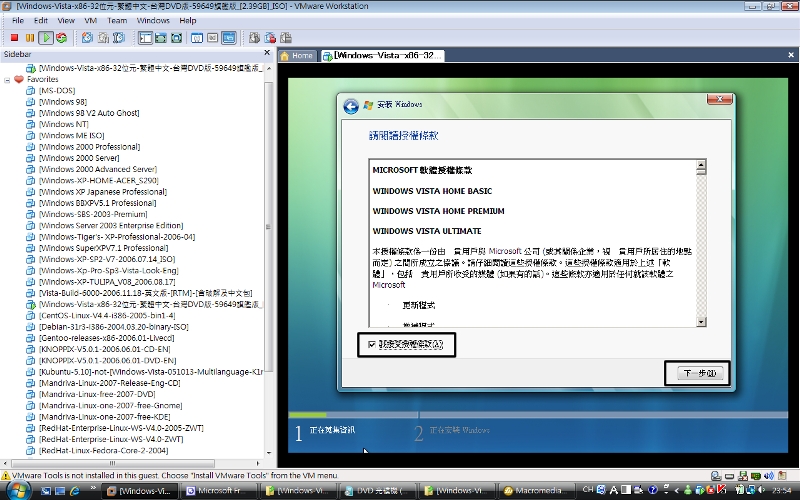Select Windows 2000 Professional entry

tap(90, 146)
